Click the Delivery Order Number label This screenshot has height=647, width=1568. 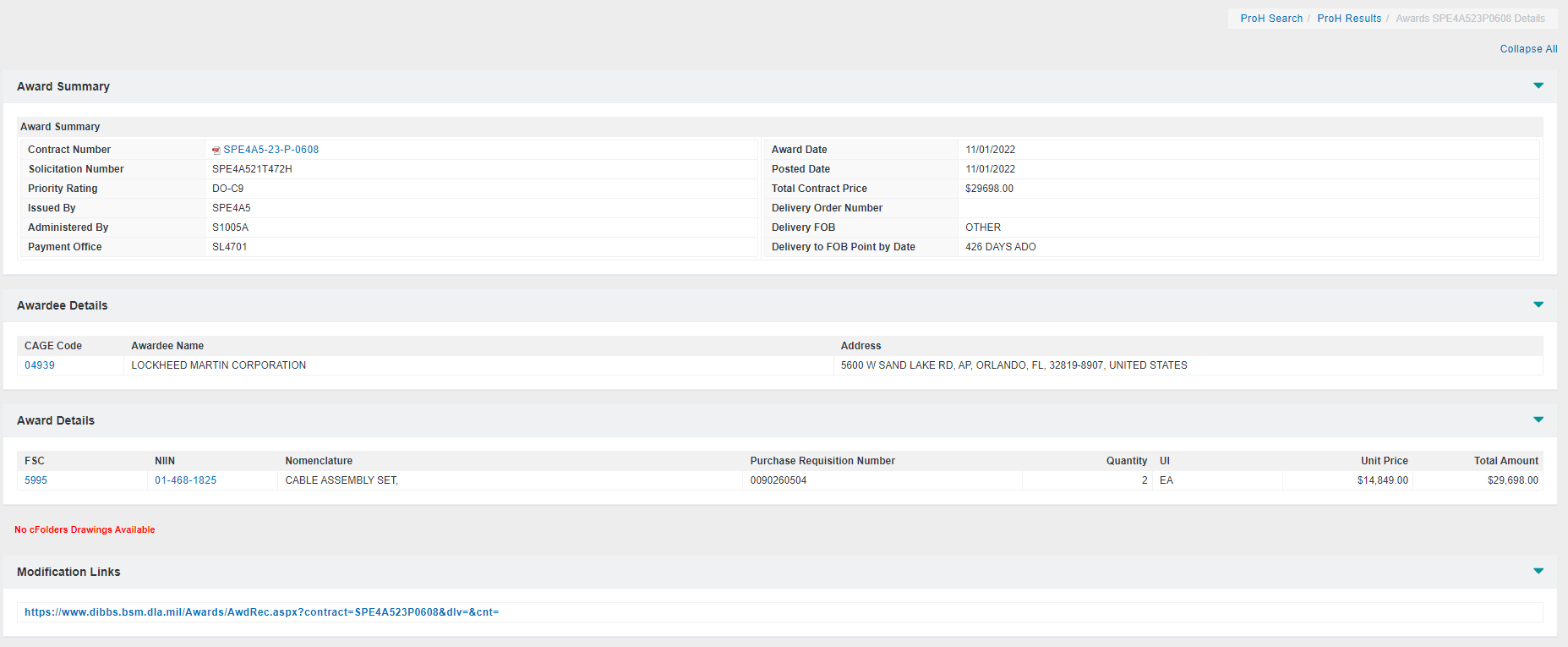(x=827, y=208)
